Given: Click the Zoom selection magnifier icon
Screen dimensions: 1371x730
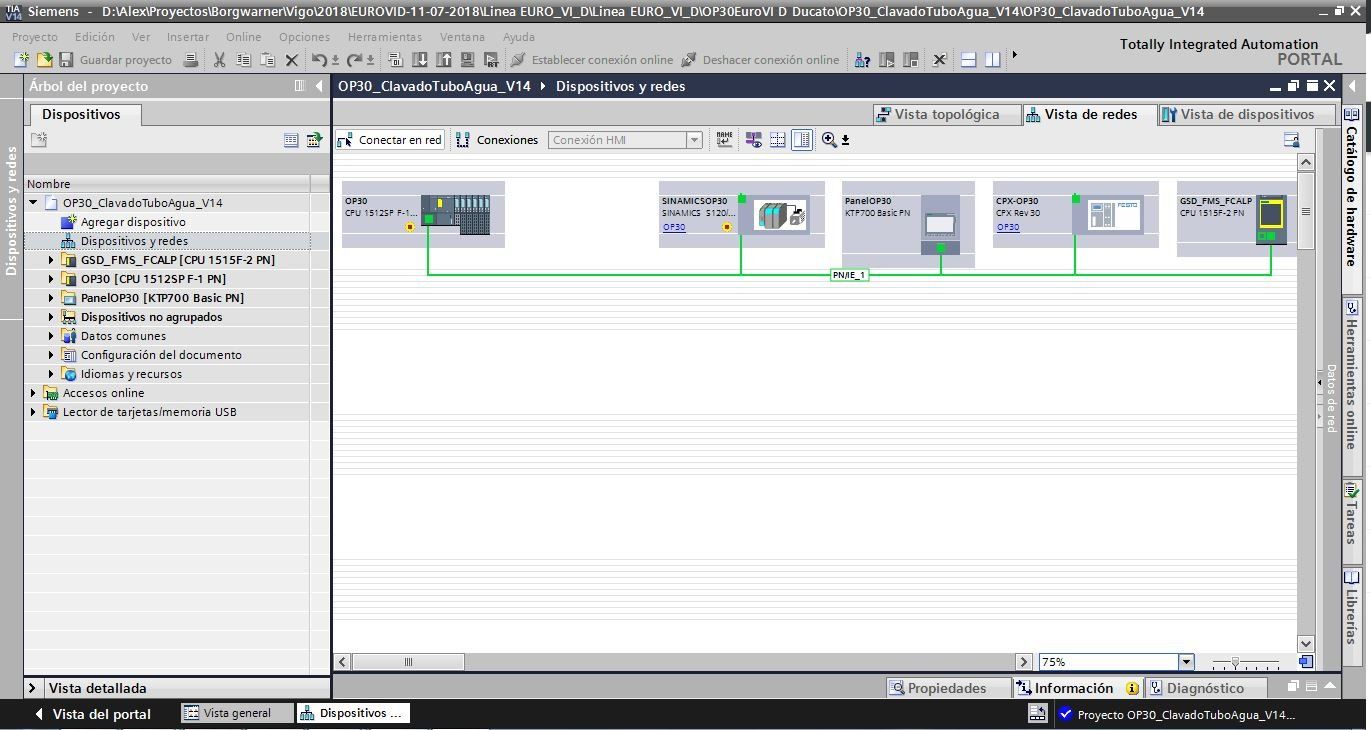Looking at the screenshot, I should coord(829,140).
